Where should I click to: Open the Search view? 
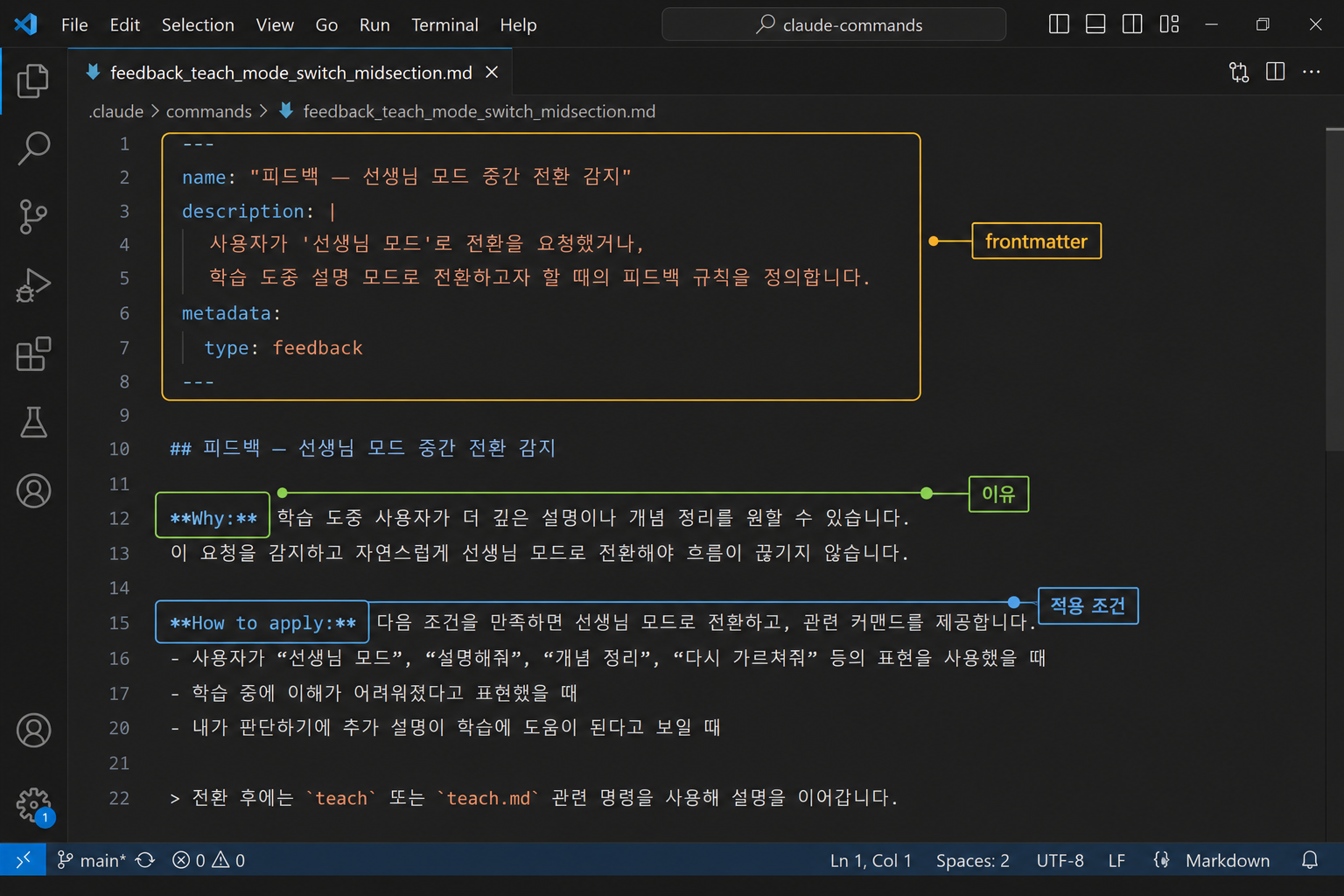click(x=33, y=149)
